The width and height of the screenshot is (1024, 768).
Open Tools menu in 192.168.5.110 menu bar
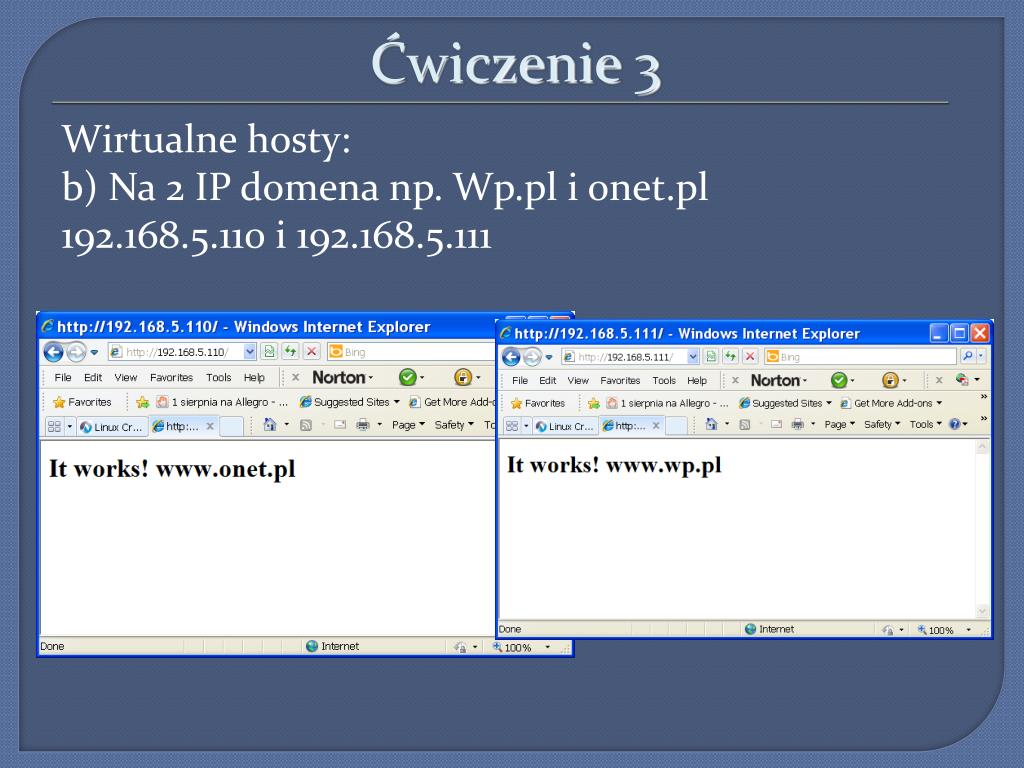point(219,377)
